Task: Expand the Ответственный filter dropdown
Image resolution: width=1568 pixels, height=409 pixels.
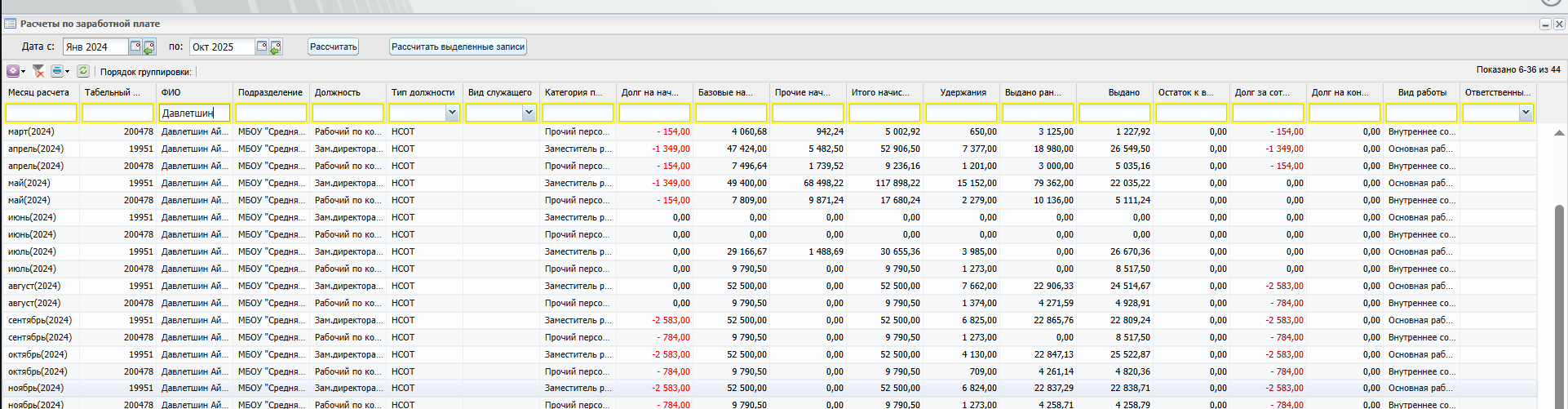Action: tap(1526, 113)
